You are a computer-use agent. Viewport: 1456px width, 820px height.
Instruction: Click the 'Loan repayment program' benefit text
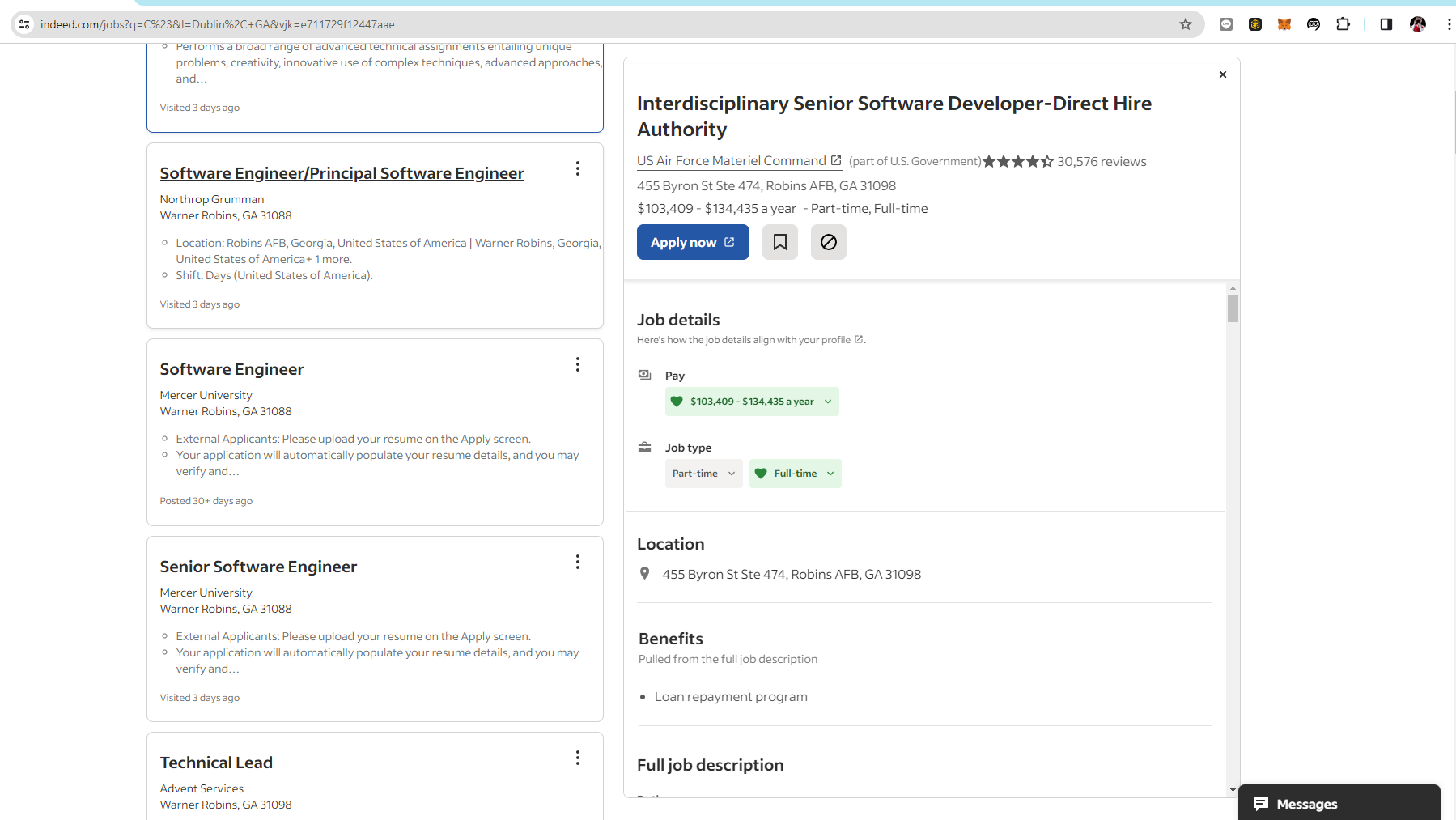point(731,697)
